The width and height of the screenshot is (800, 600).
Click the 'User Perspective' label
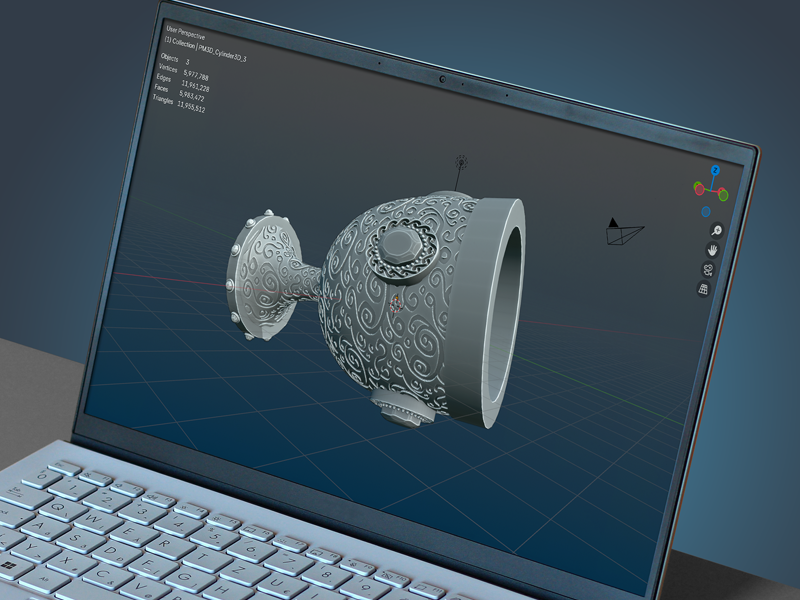pyautogui.click(x=186, y=33)
